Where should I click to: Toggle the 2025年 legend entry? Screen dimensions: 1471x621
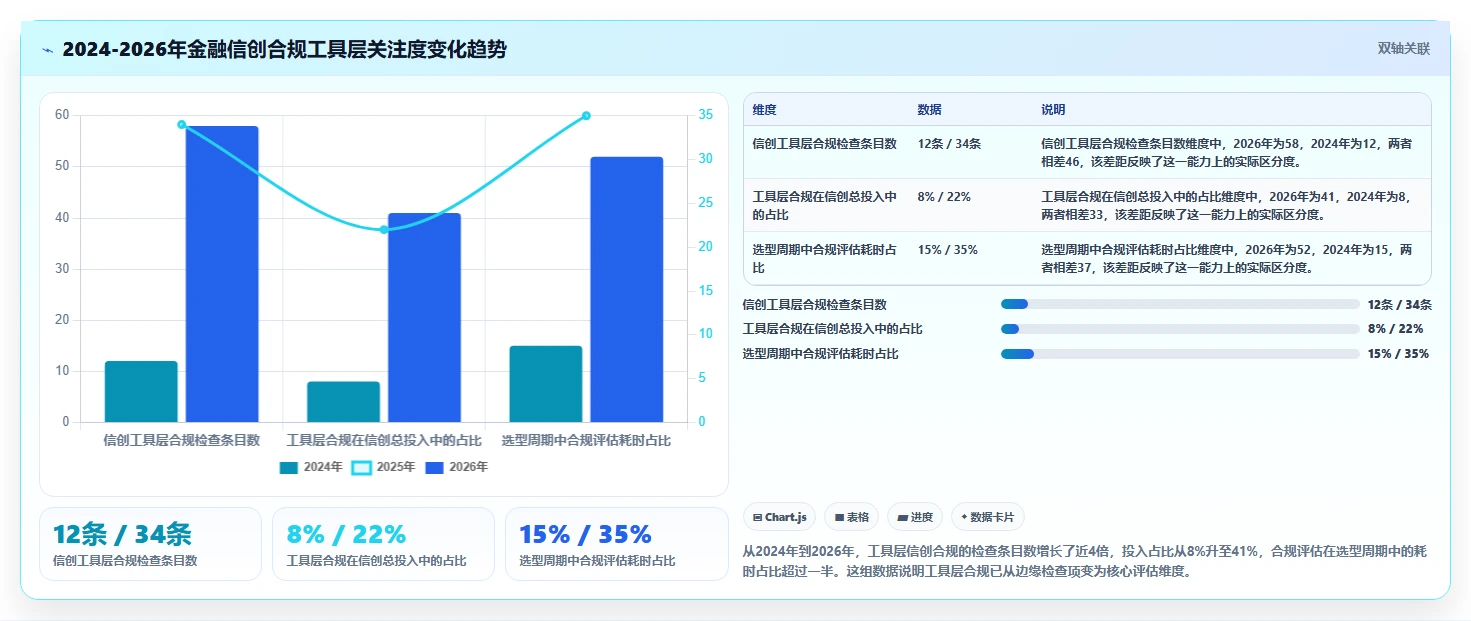383,467
